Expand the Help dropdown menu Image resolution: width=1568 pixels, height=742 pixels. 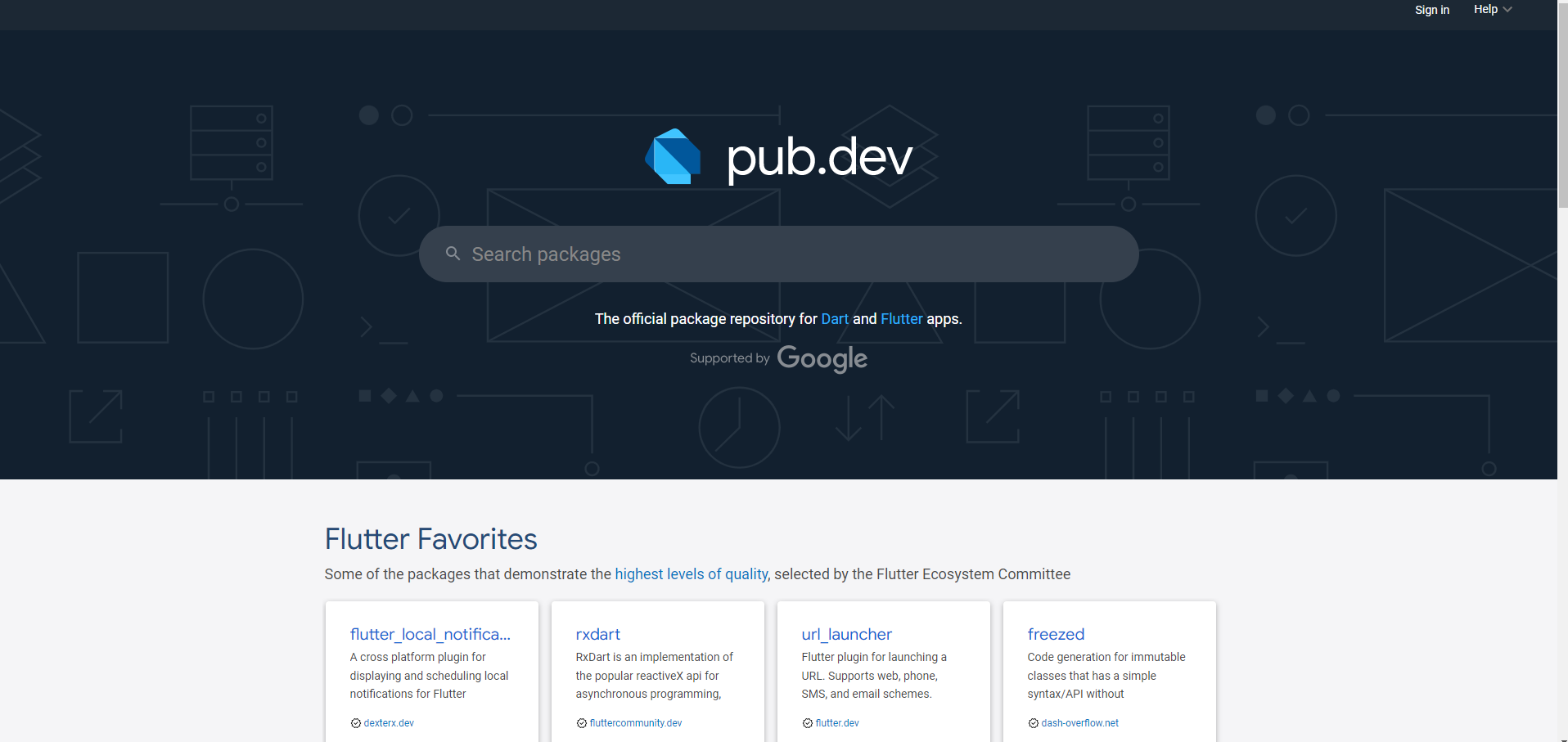[x=1493, y=10]
